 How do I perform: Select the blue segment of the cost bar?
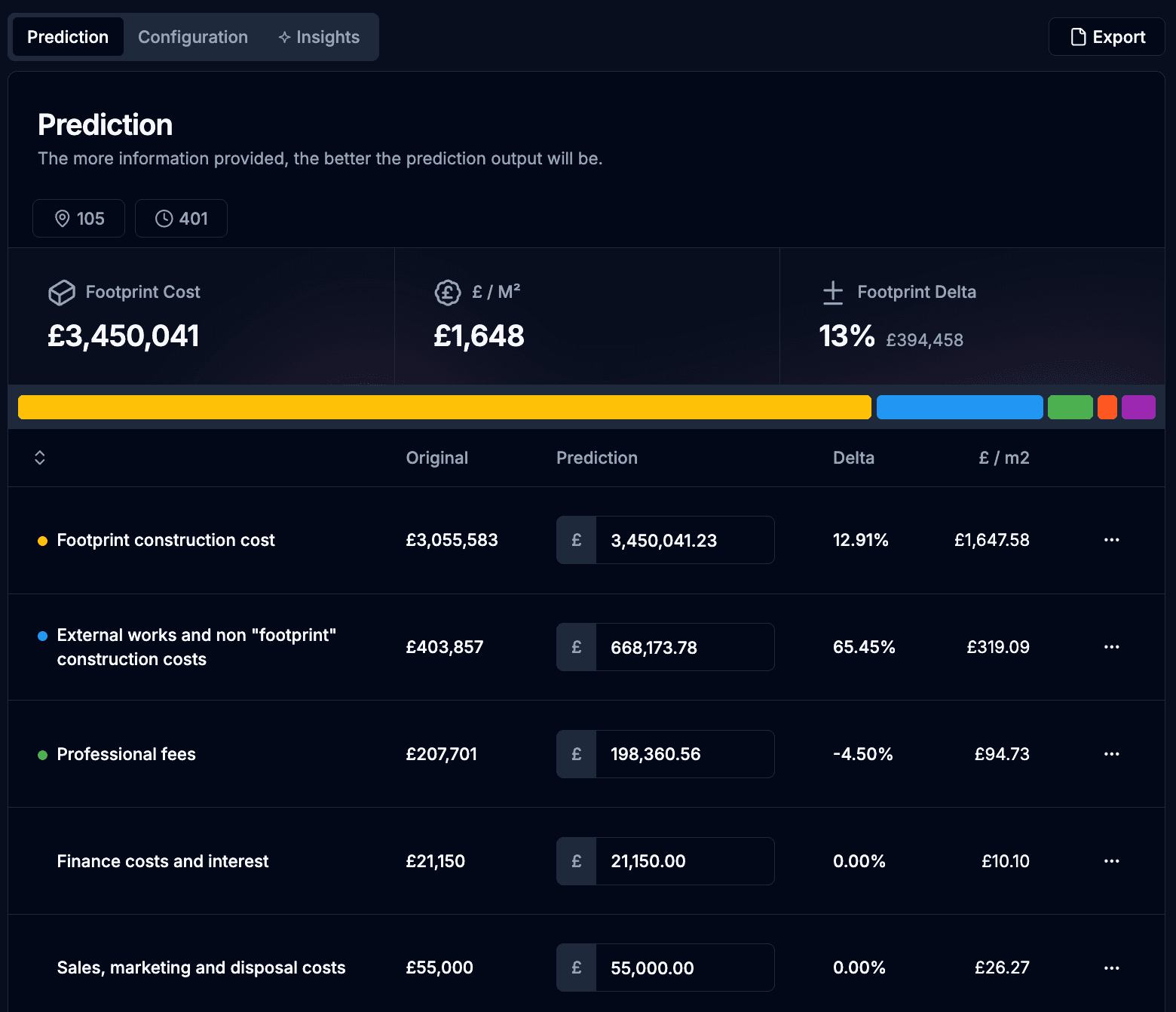point(960,407)
